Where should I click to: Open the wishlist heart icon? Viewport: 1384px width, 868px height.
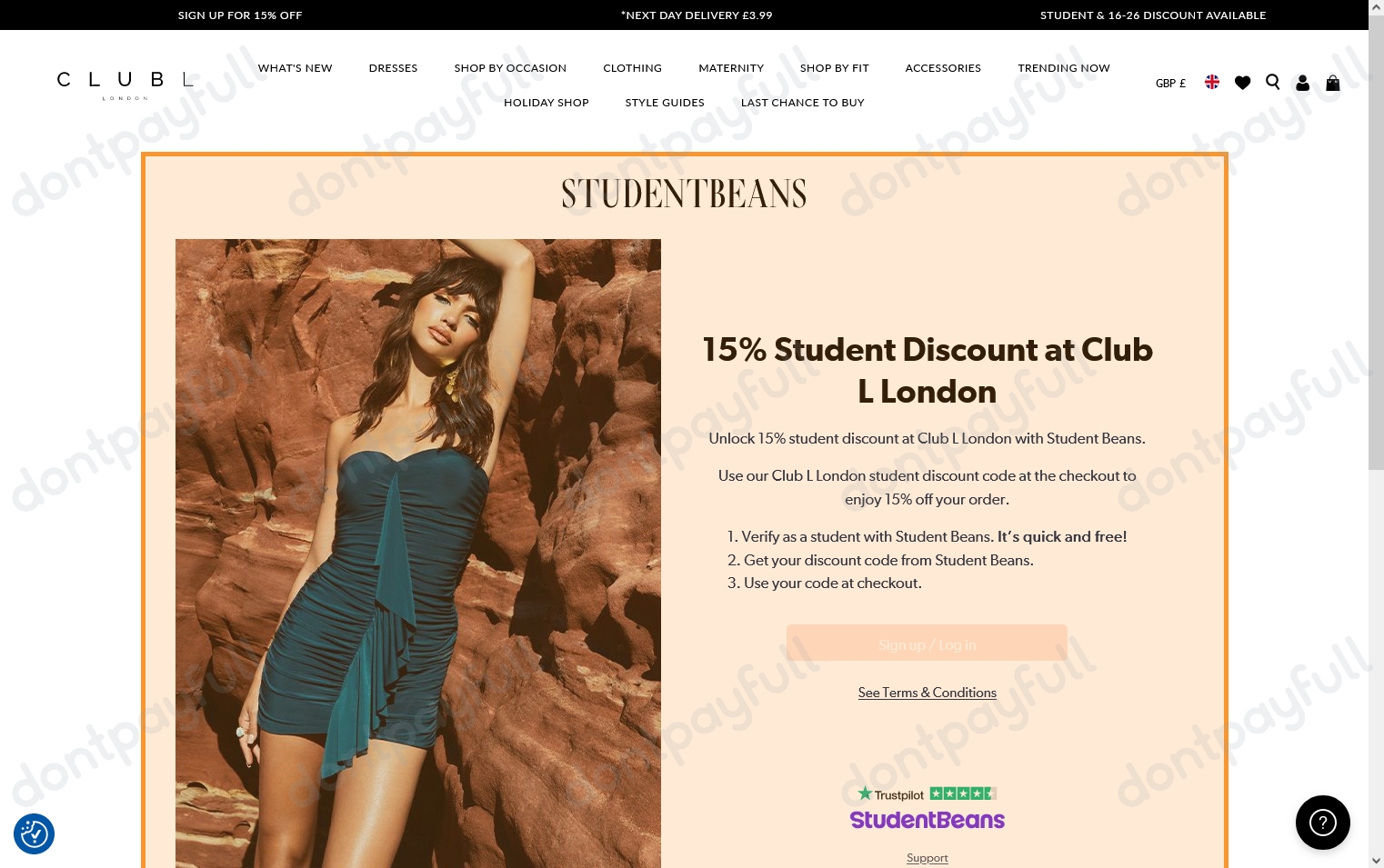1242,83
